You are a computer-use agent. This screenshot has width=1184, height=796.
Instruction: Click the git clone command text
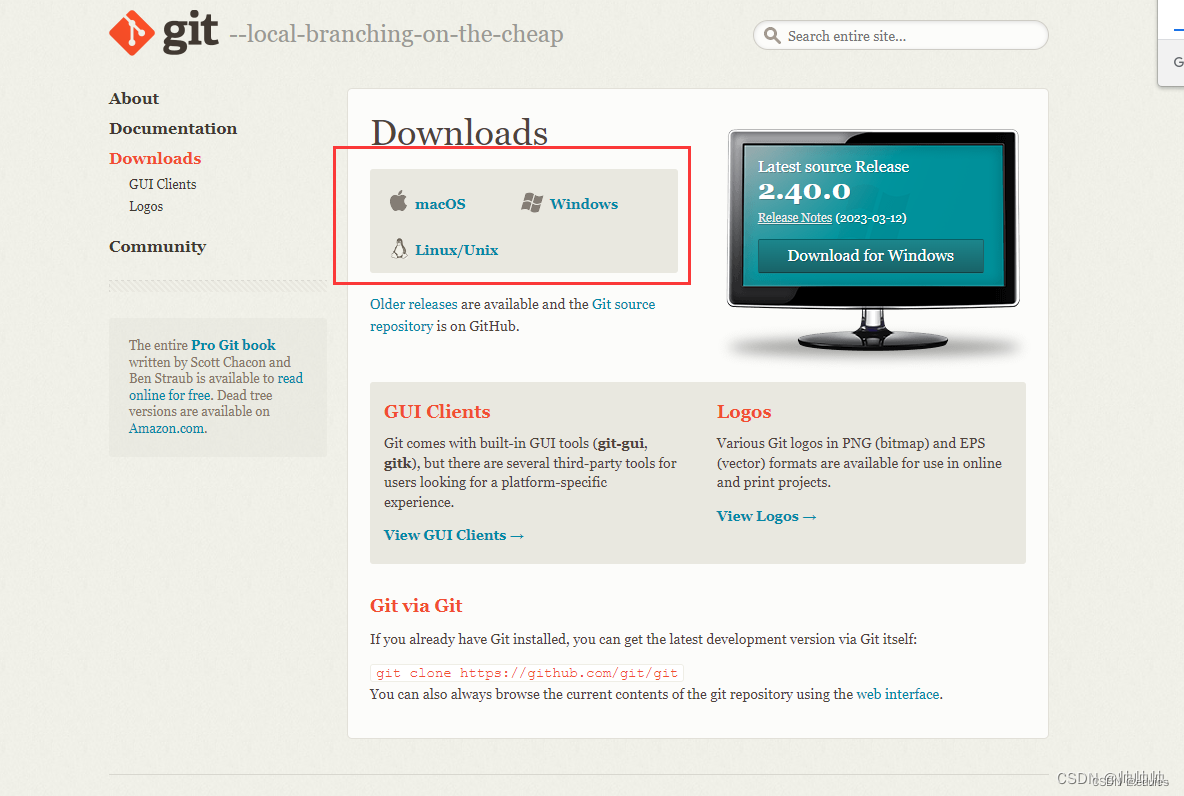click(527, 673)
